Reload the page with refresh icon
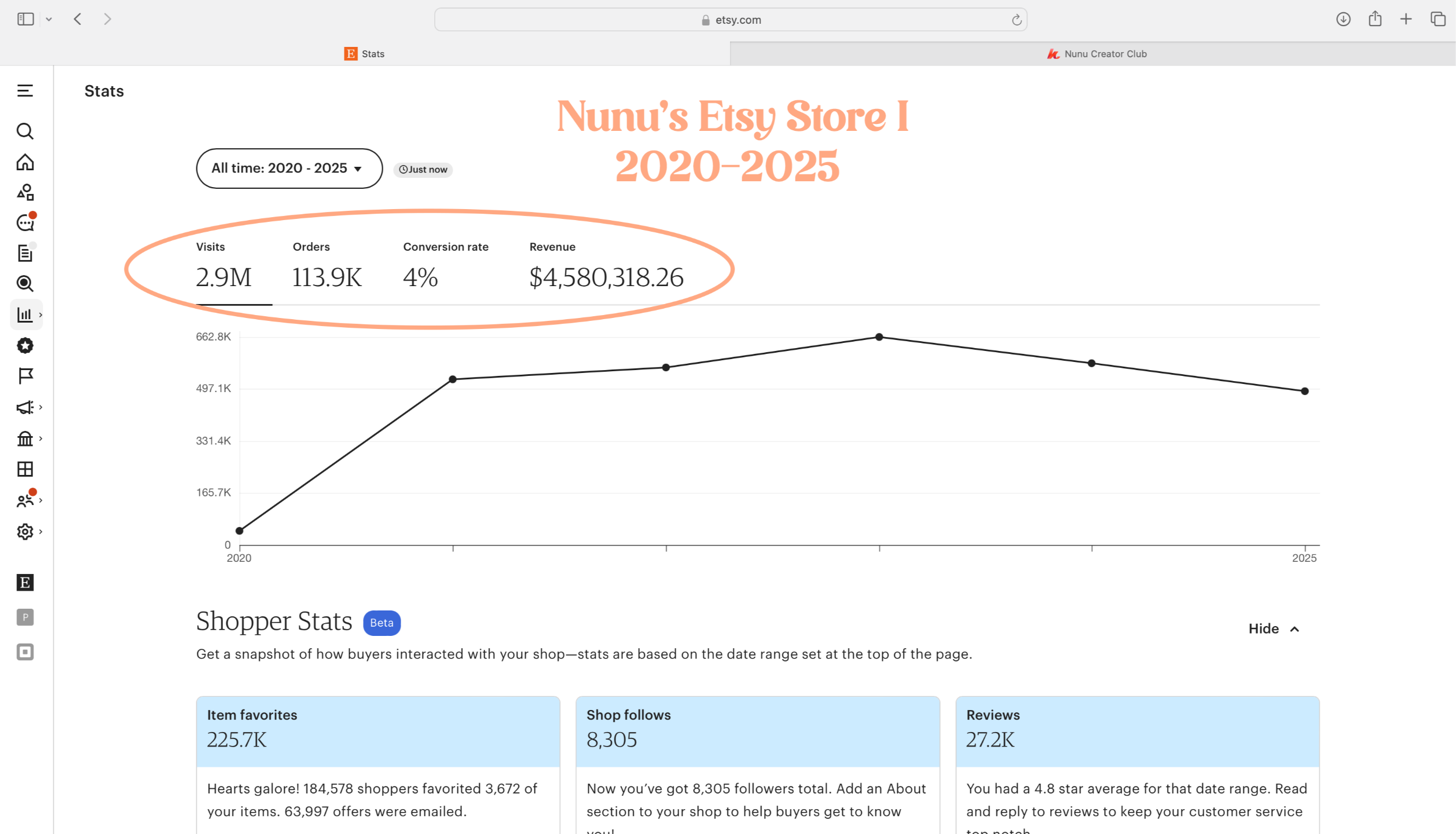This screenshot has width=1456, height=834. pos(1016,20)
